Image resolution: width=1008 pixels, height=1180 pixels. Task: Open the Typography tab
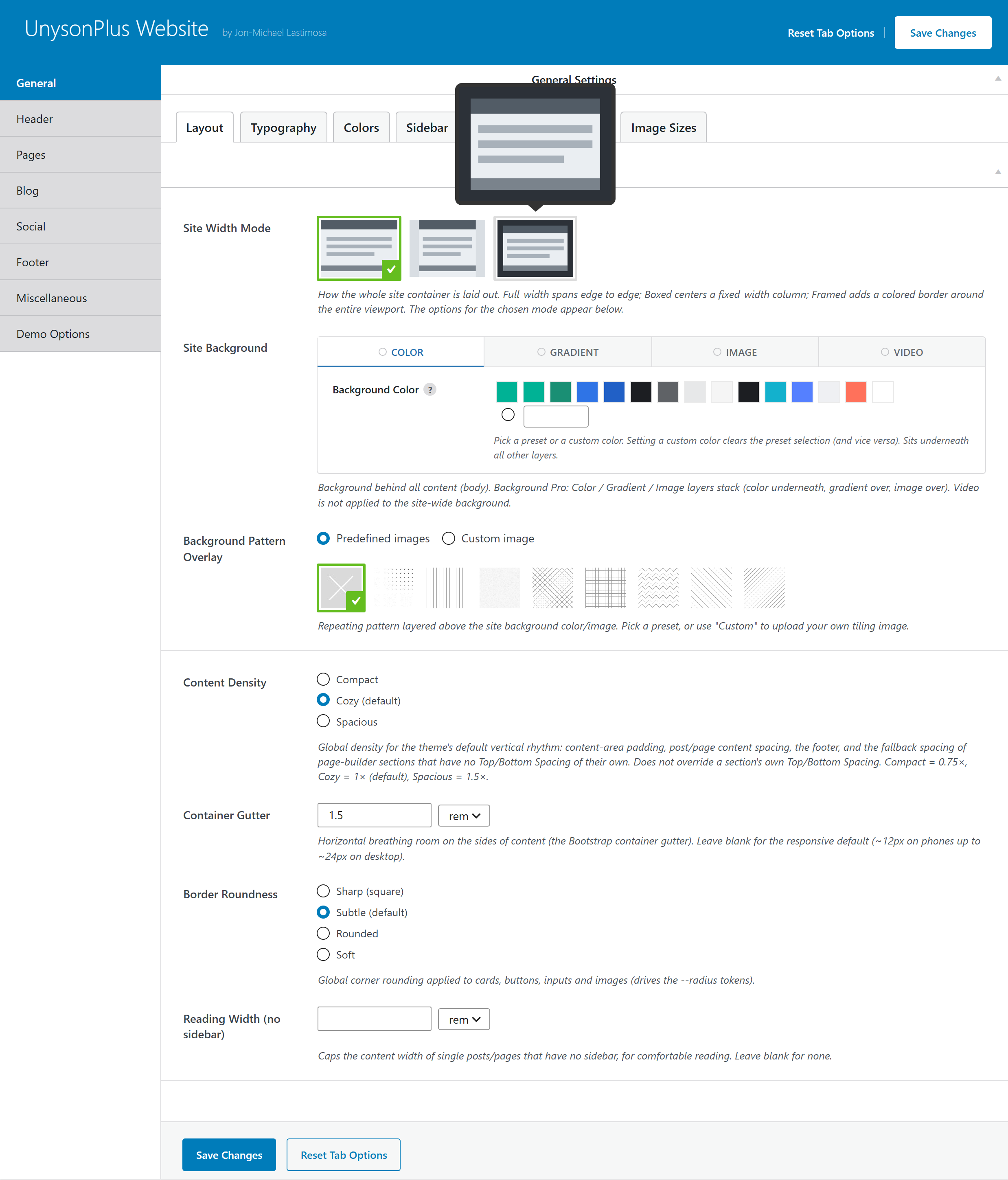click(x=284, y=127)
